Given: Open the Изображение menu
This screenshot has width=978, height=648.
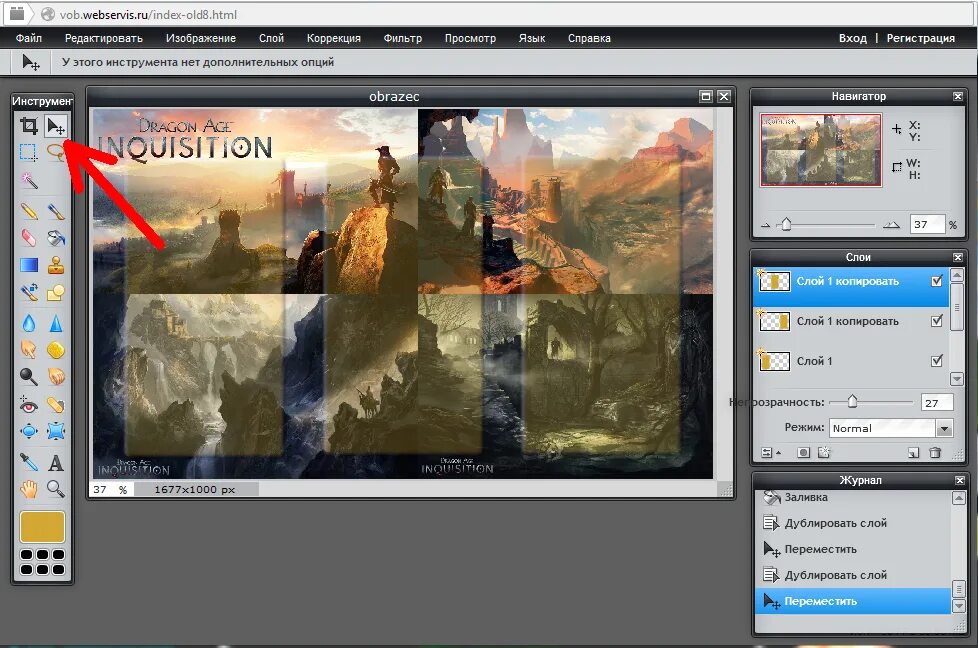Looking at the screenshot, I should point(201,38).
